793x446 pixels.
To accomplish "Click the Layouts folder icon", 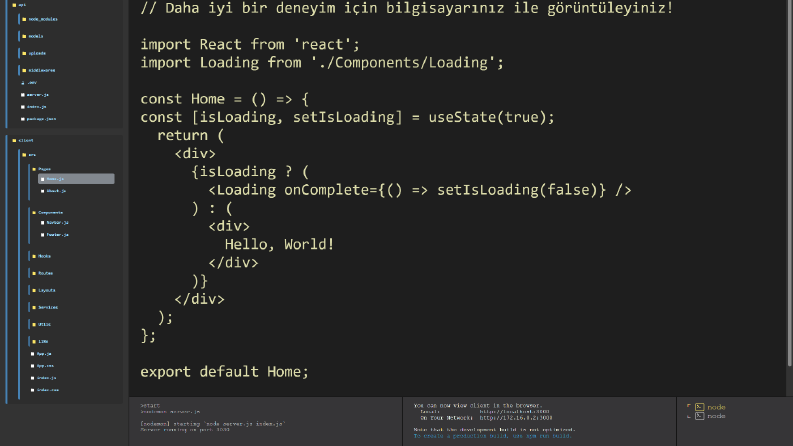I will click(x=34, y=290).
